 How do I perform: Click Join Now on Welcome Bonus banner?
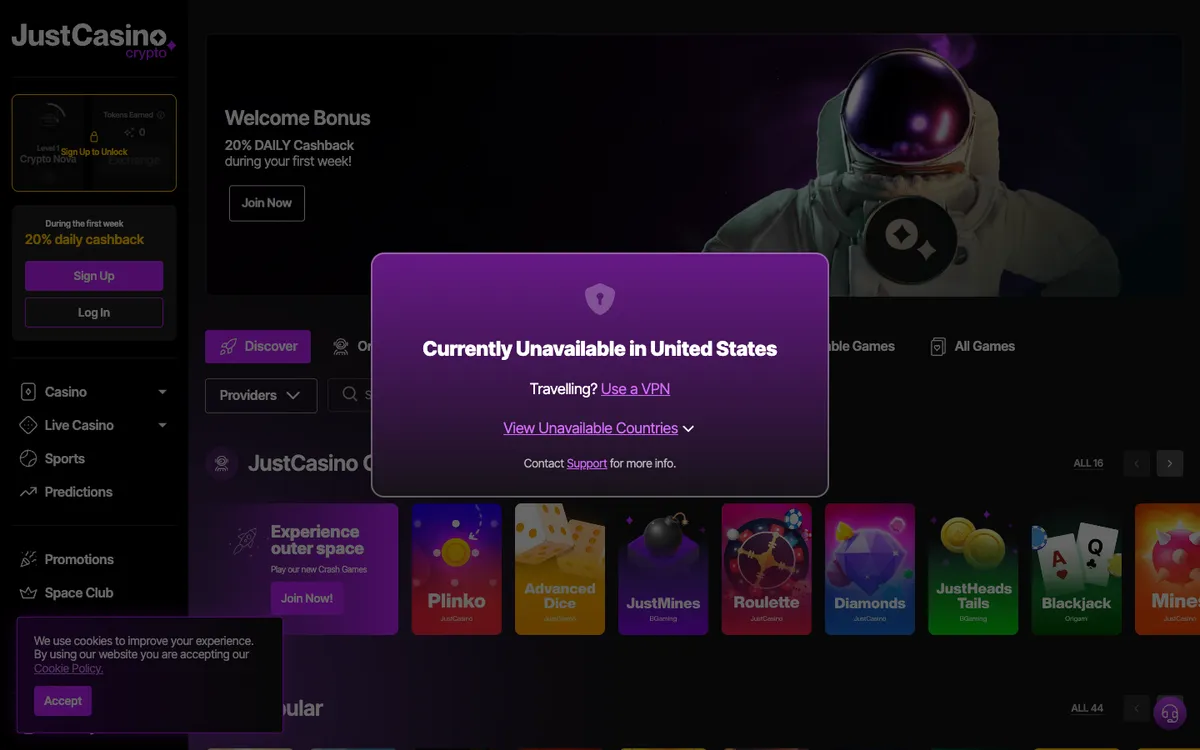(x=267, y=203)
